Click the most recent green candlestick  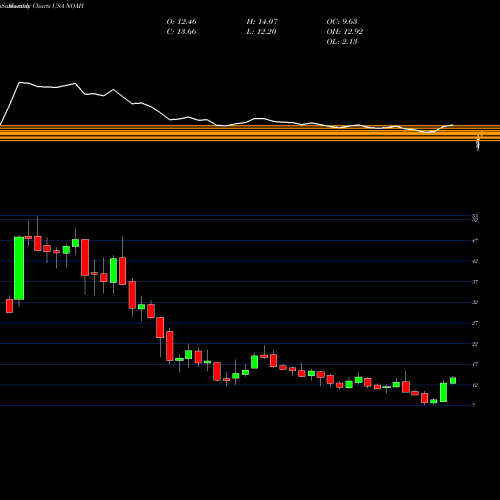(453, 380)
